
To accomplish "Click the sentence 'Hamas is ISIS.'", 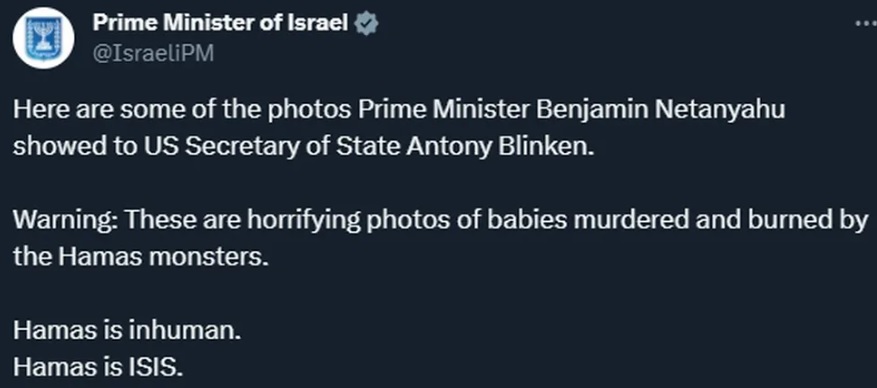I will pos(98,367).
